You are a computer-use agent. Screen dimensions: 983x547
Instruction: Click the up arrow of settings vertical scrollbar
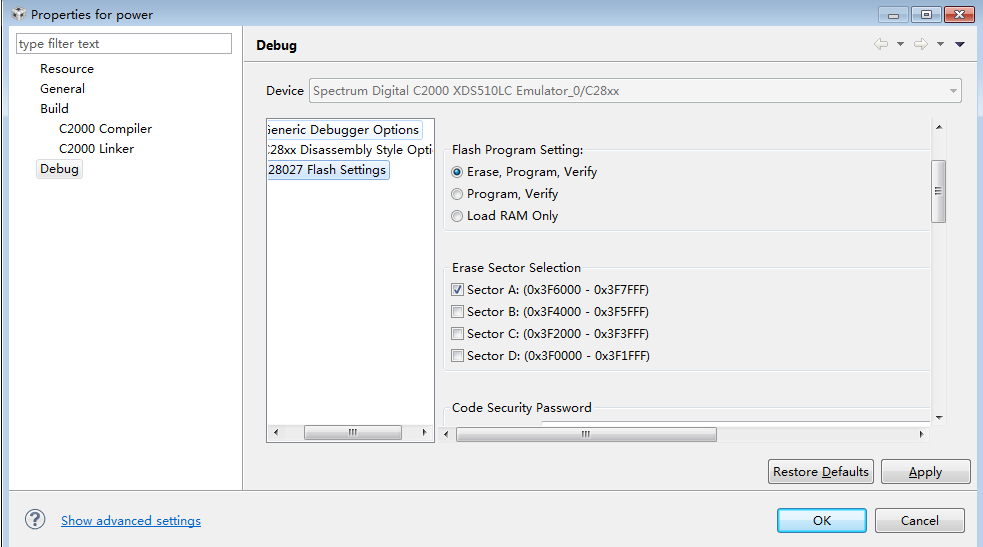tap(938, 127)
